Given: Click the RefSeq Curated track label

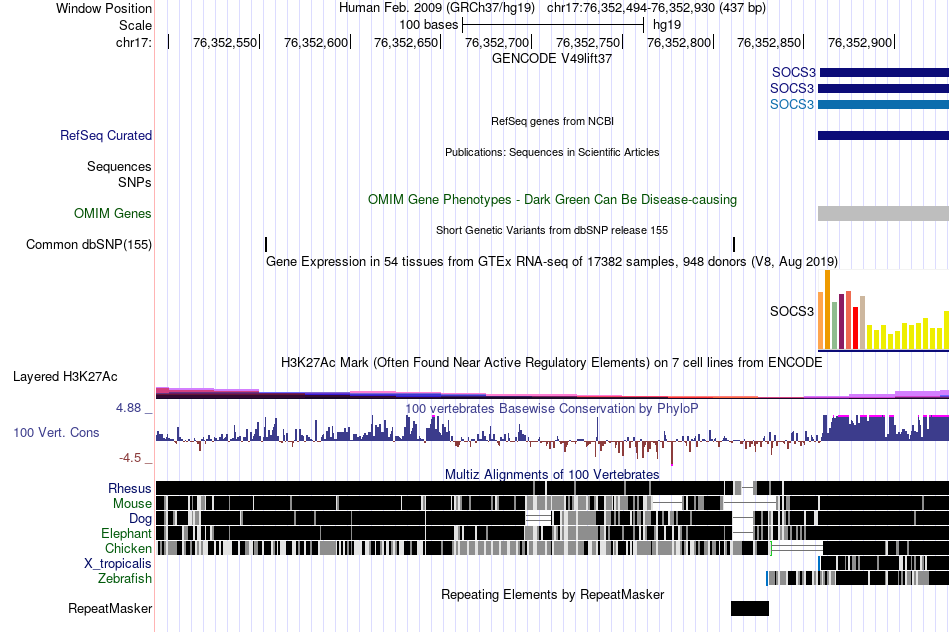Looking at the screenshot, I should click(106, 135).
